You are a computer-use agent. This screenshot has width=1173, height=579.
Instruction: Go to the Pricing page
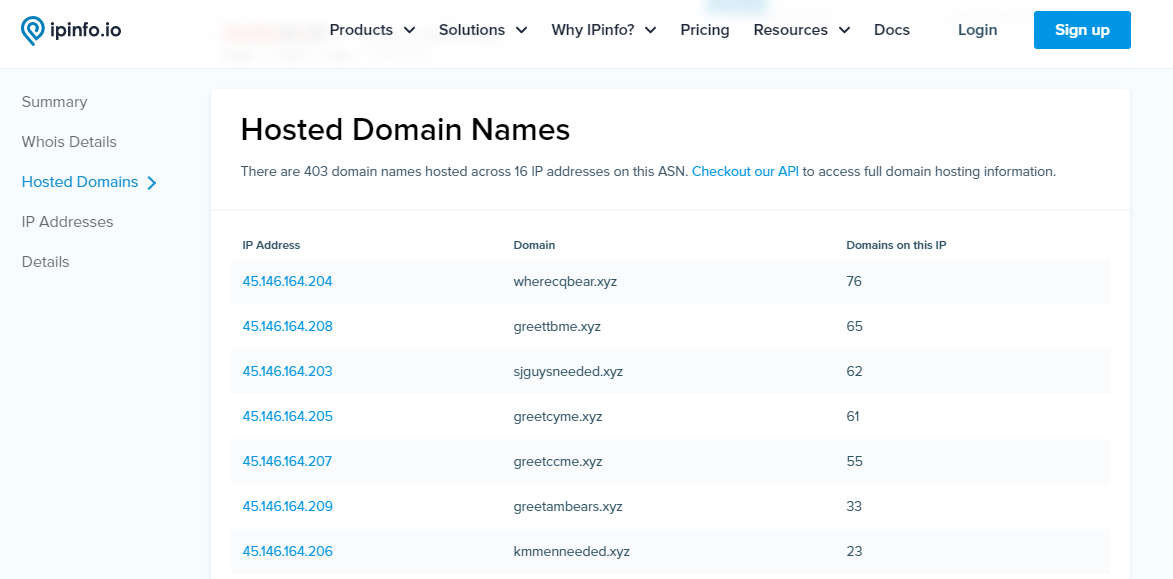705,30
